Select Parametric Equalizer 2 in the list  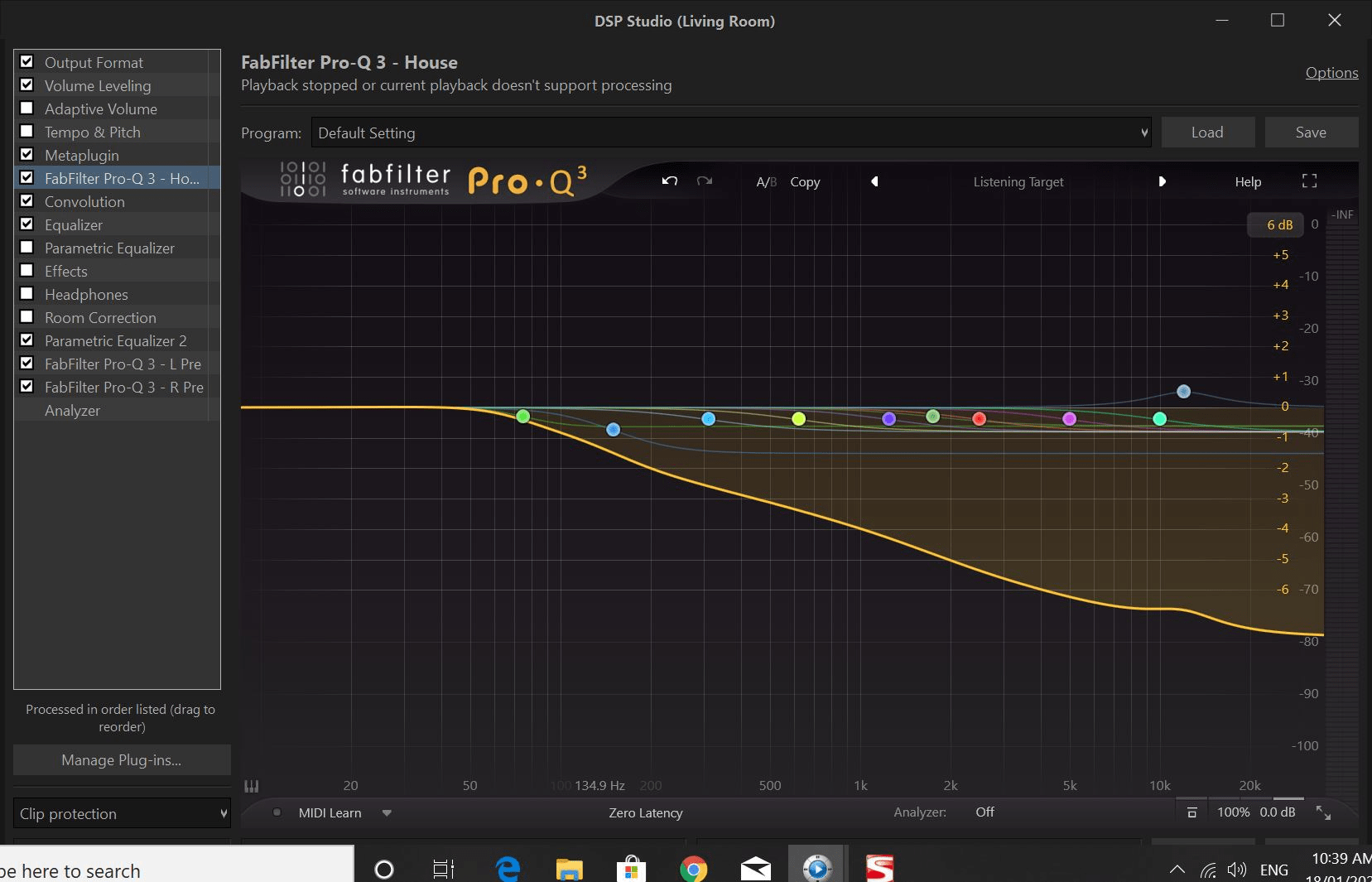coord(115,340)
